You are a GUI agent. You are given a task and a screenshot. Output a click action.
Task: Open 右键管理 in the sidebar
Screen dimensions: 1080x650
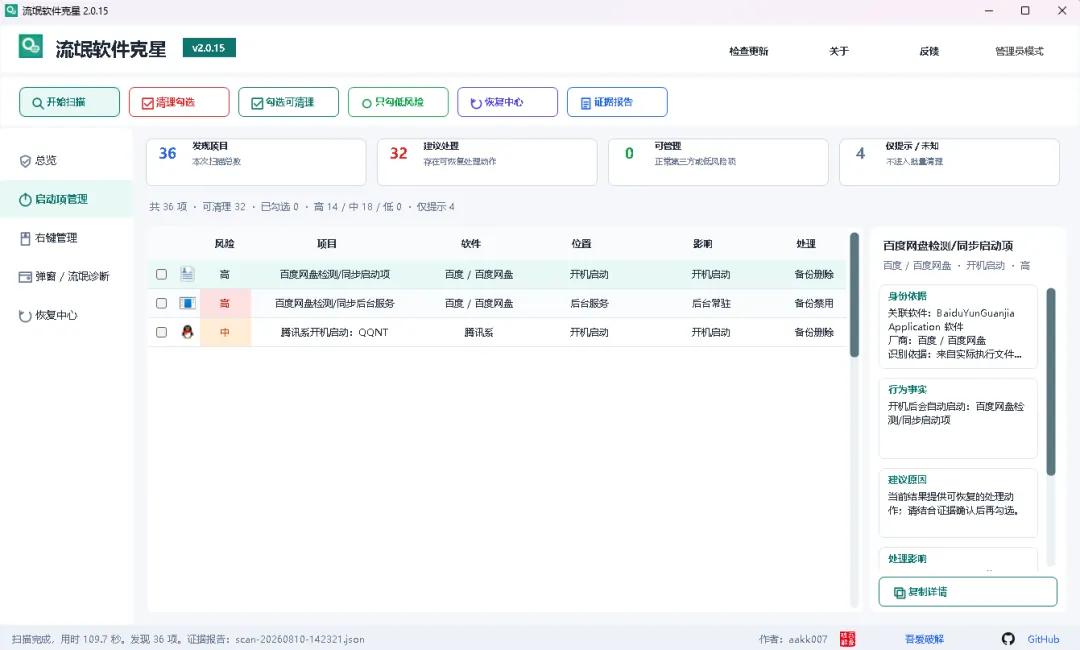48,238
